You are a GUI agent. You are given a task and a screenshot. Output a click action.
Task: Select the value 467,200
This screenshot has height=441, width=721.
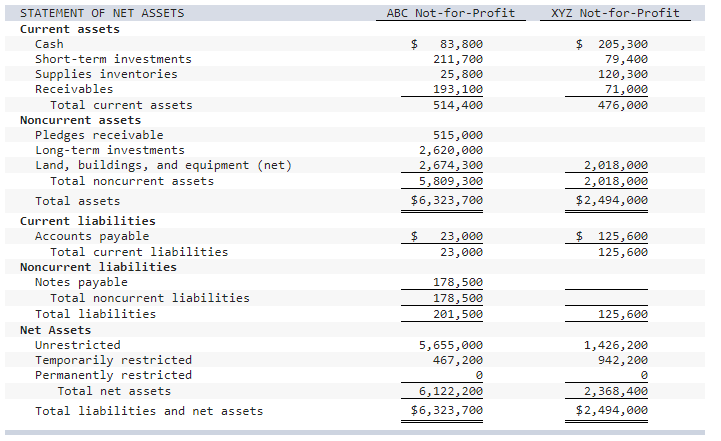tap(458, 360)
